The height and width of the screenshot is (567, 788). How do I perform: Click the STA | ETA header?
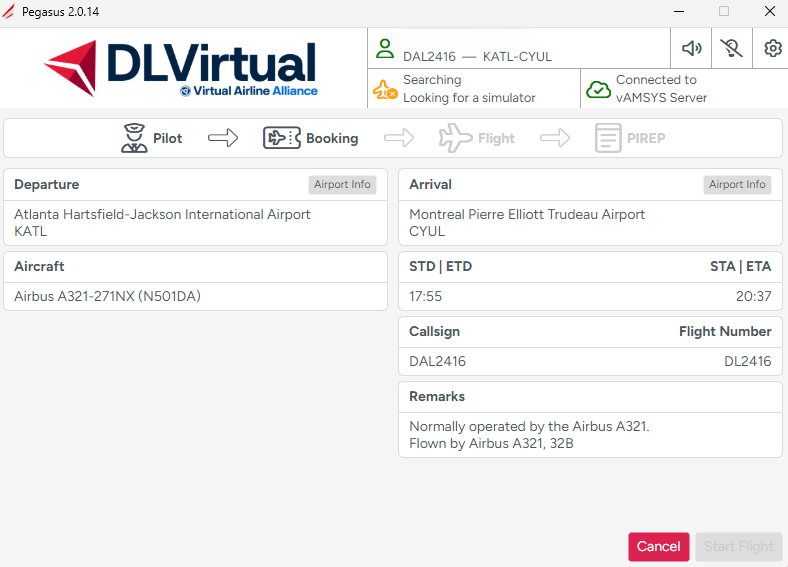pos(741,266)
